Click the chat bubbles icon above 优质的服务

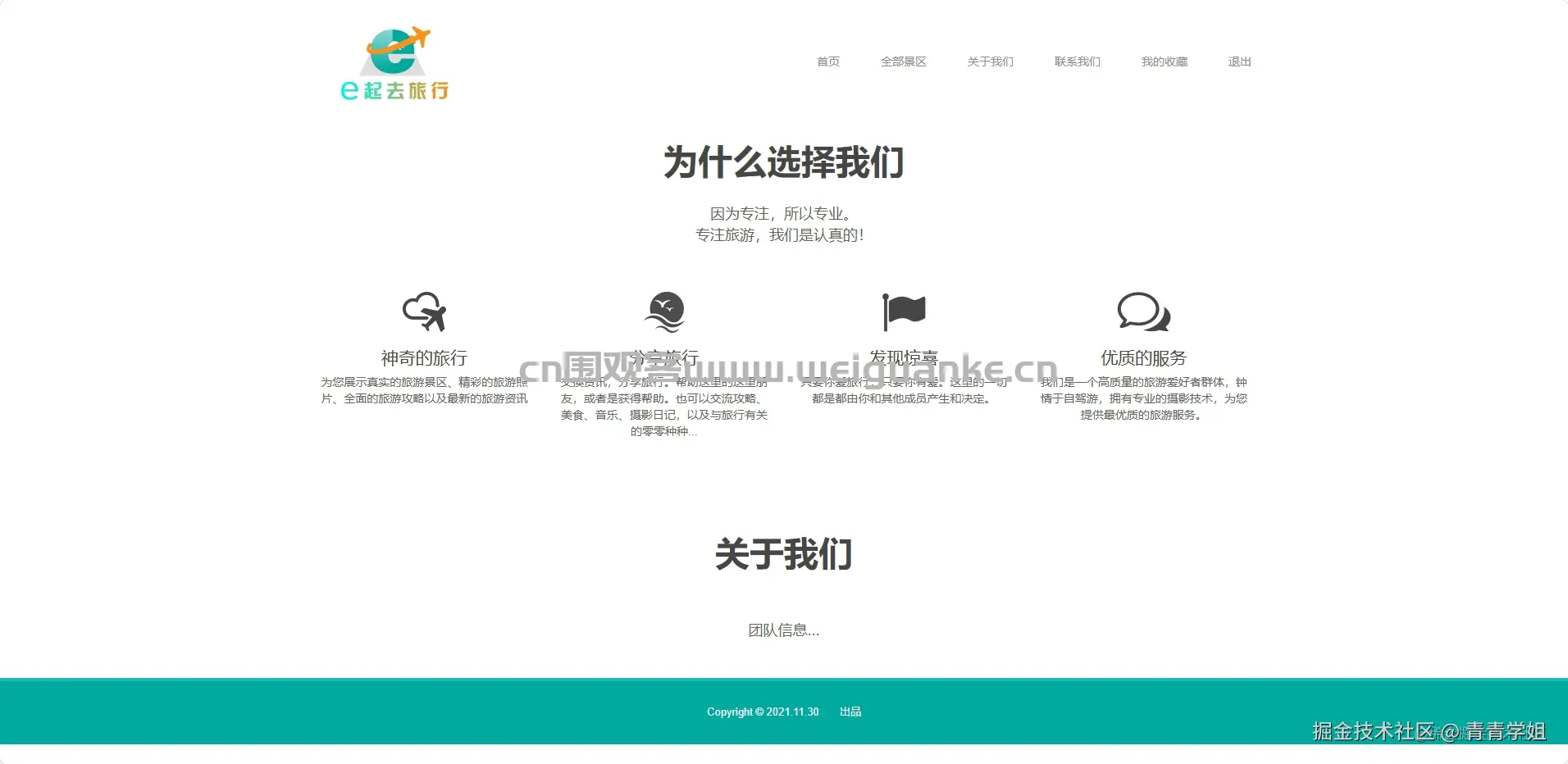click(x=1144, y=312)
